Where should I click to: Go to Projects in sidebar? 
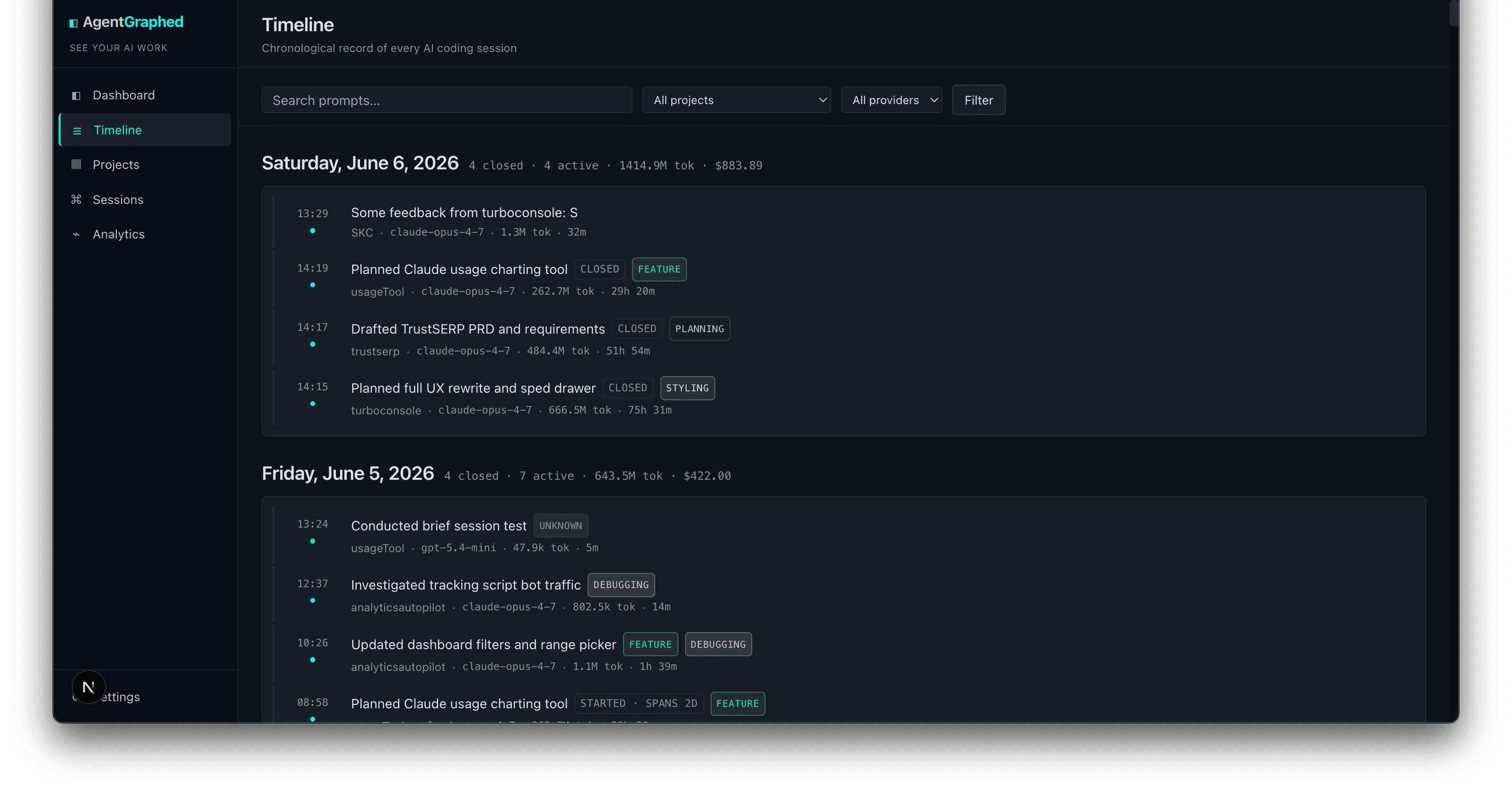(145, 164)
